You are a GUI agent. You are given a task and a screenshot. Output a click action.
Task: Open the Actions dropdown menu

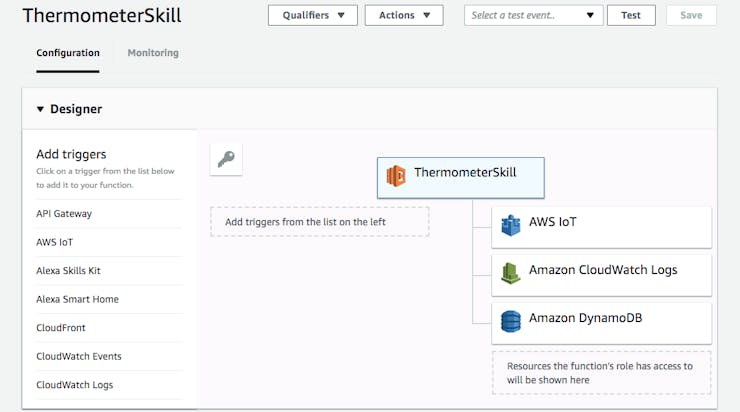[x=404, y=15]
